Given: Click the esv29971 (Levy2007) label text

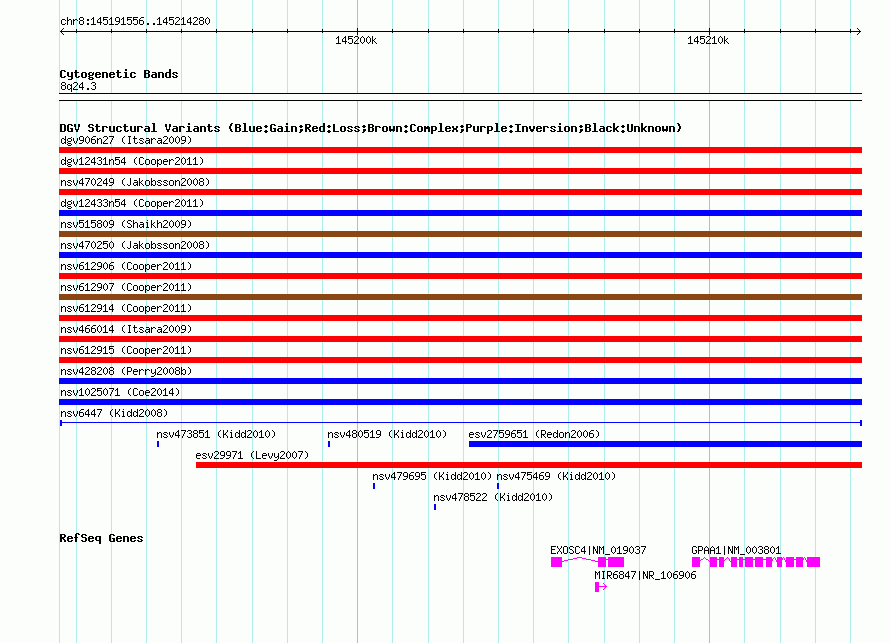Looking at the screenshot, I should coord(252,455).
